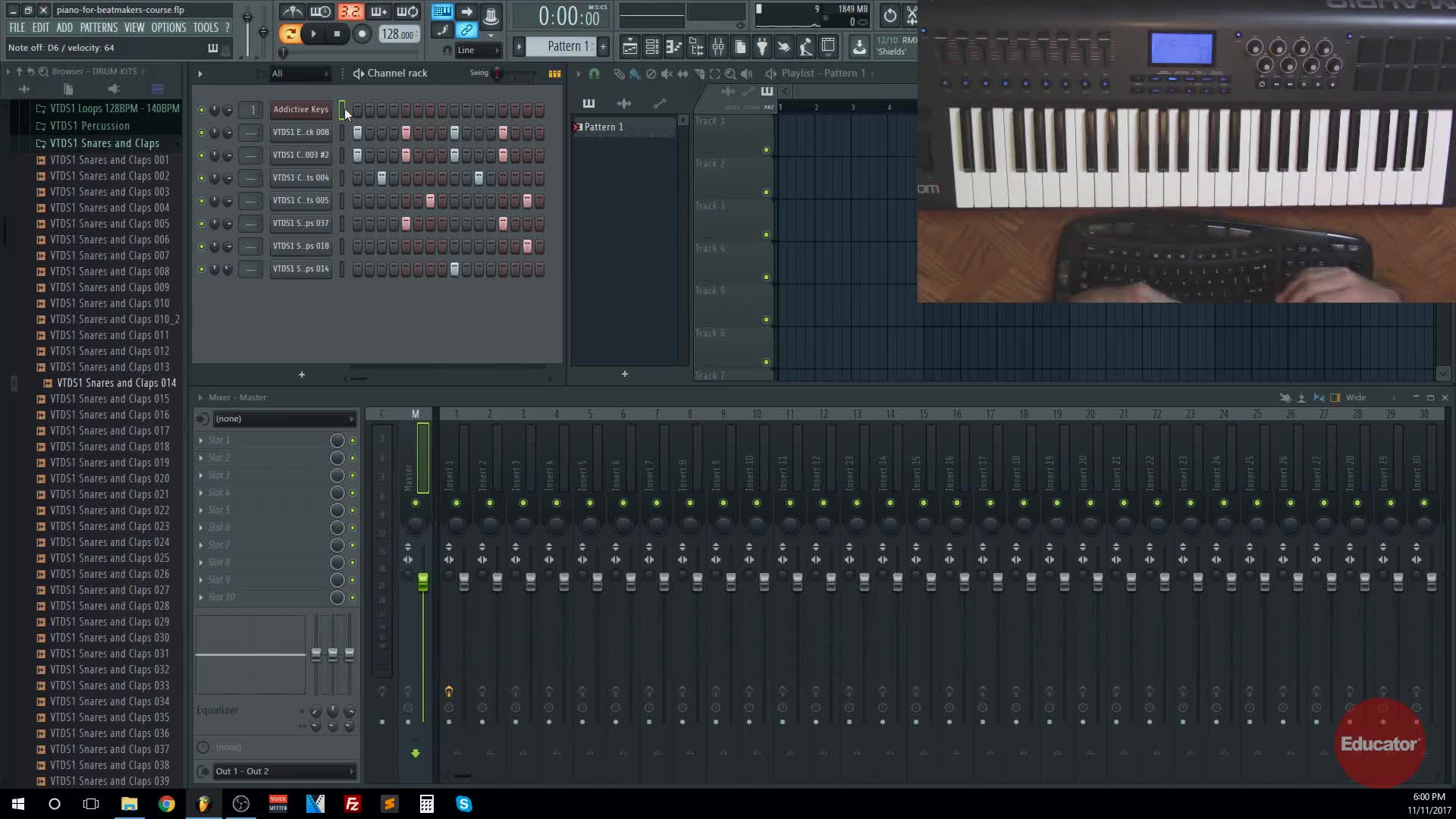The image size is (1456, 819).
Task: Expand the VTDS1 Percussion folder
Action: point(89,126)
